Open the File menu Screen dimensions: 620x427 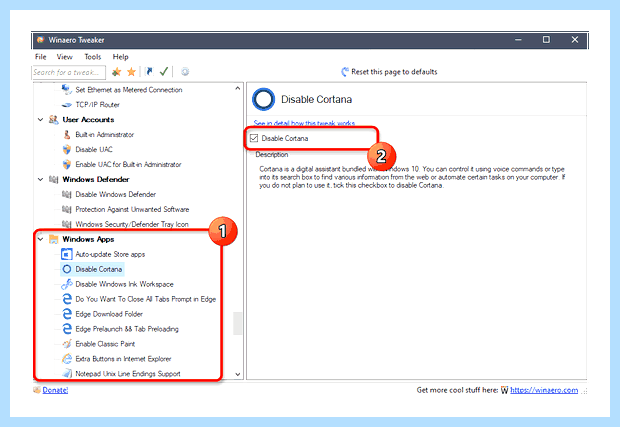tap(40, 57)
